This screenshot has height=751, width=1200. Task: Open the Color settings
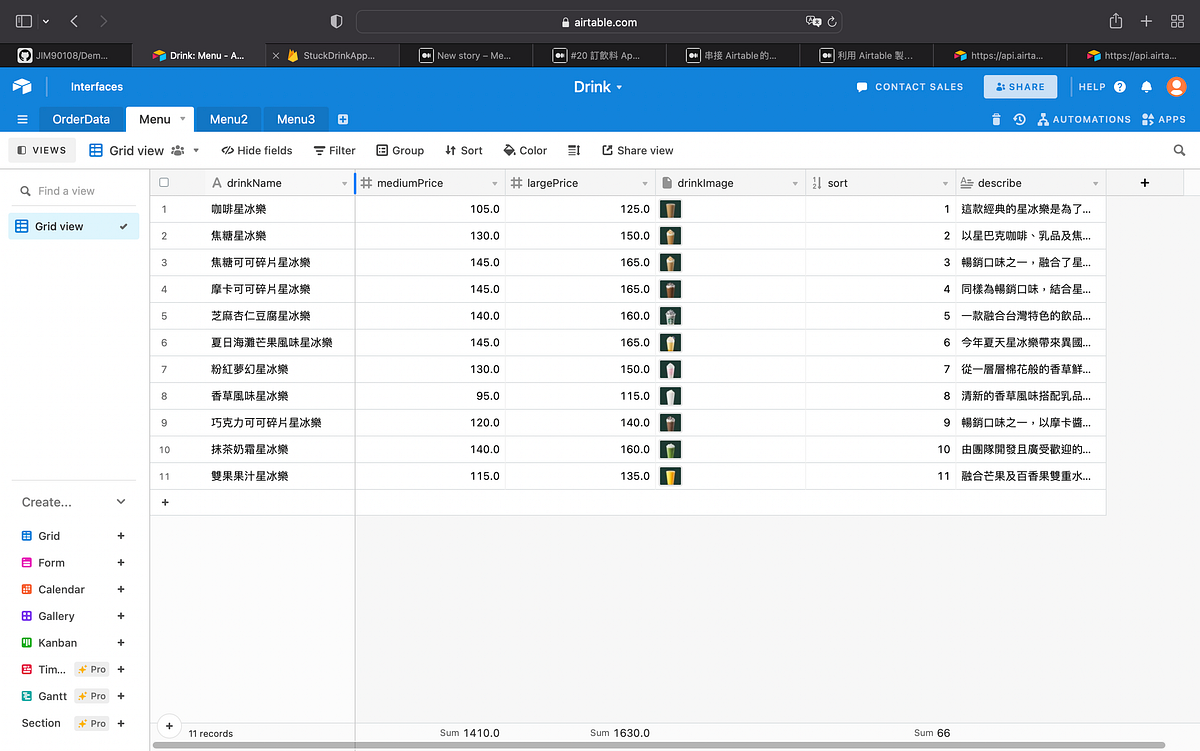click(524, 150)
